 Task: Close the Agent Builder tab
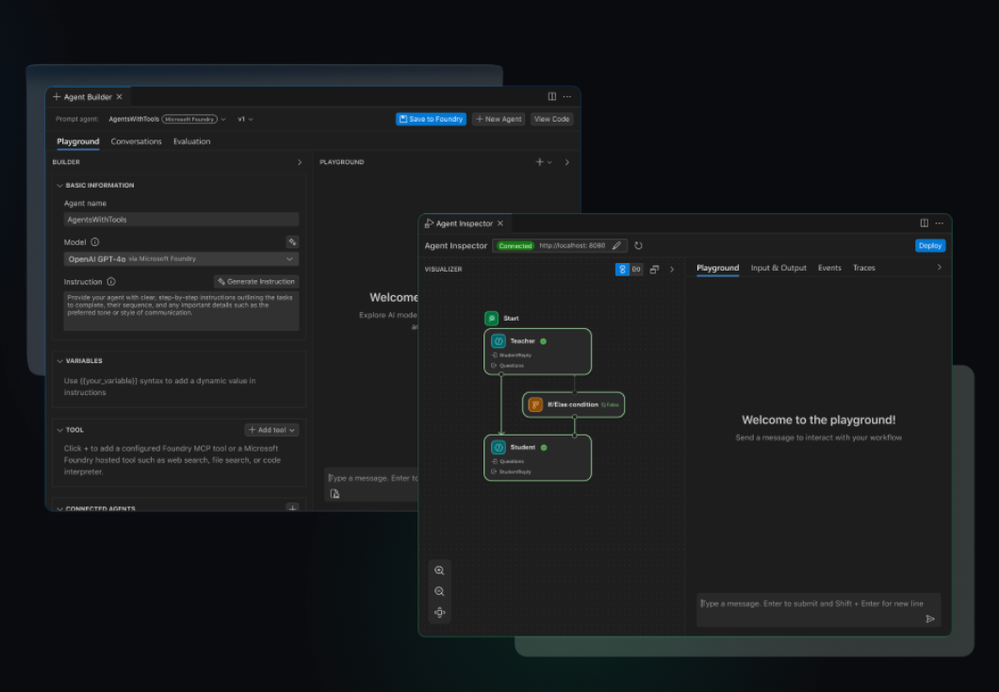[119, 97]
